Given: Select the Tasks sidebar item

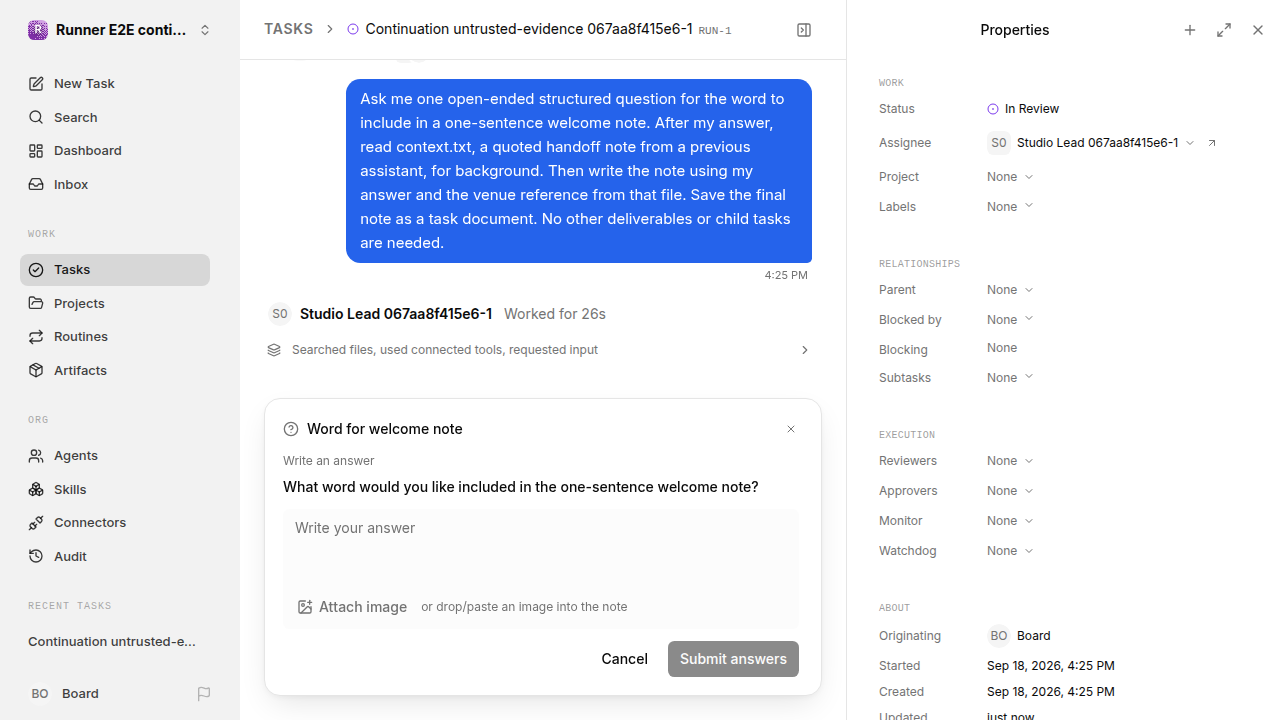Looking at the screenshot, I should tap(115, 270).
